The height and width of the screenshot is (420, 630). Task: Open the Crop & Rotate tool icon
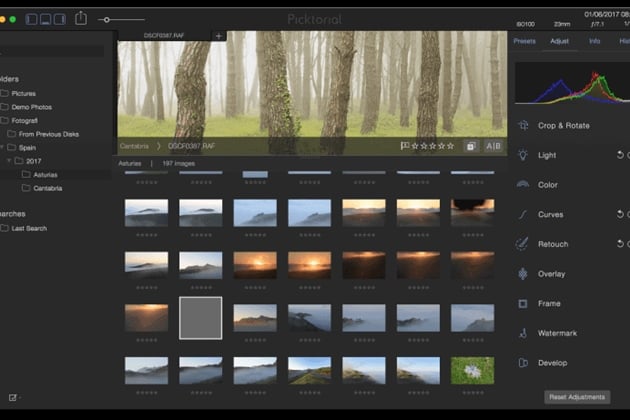coord(523,125)
